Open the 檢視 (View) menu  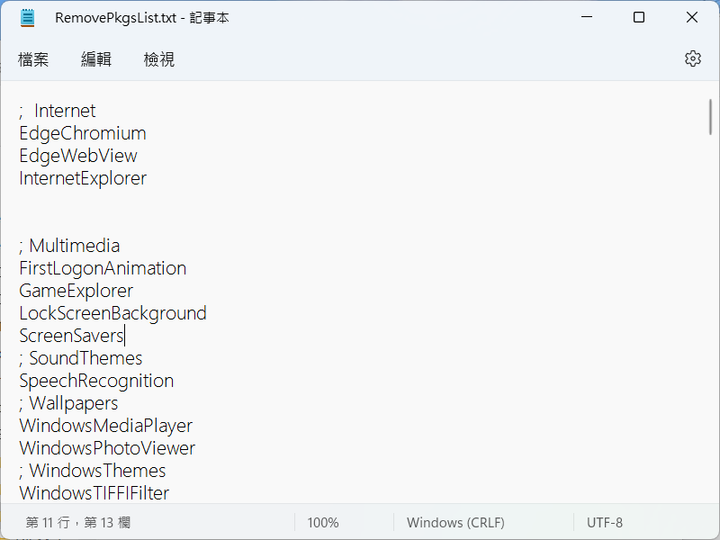tap(159, 59)
